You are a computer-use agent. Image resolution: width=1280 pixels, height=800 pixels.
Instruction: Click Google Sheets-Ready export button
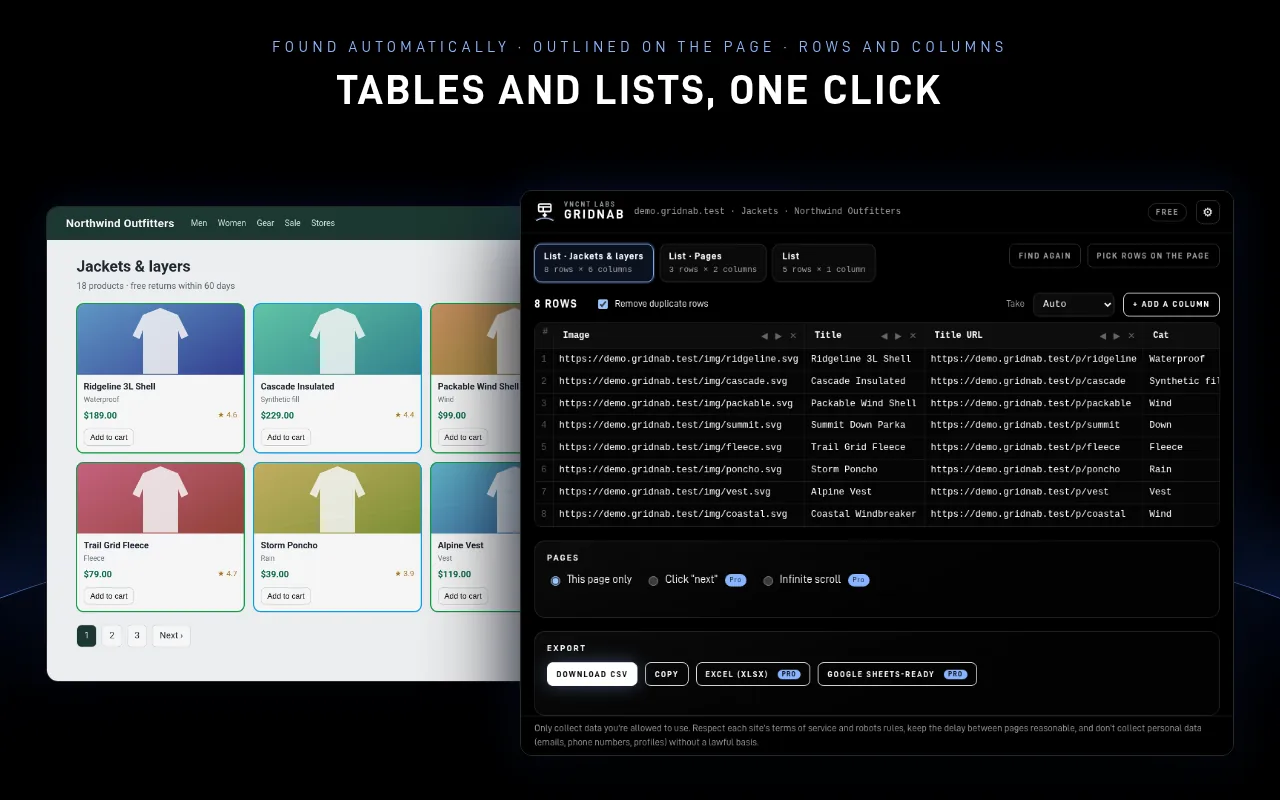click(897, 674)
